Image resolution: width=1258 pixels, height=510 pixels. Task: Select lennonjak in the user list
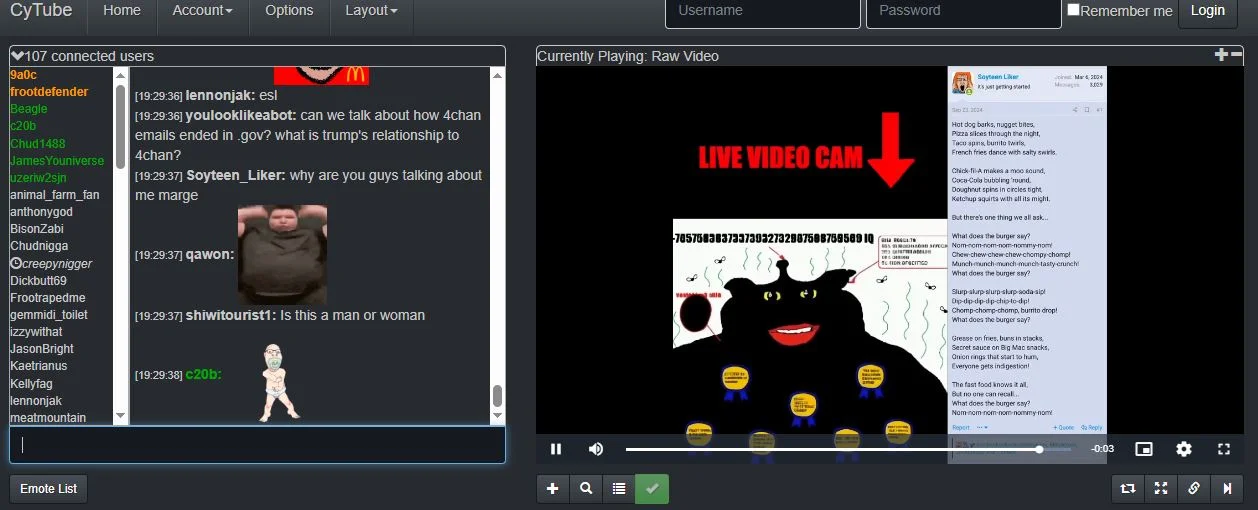click(37, 400)
